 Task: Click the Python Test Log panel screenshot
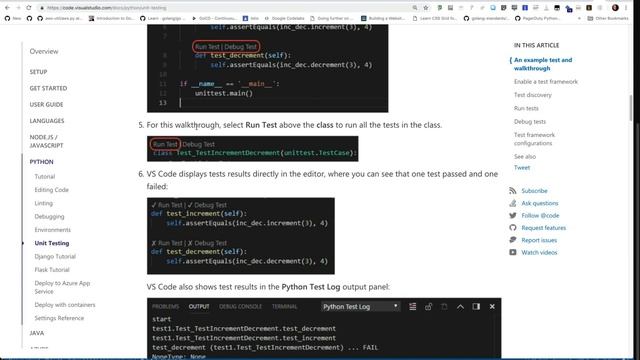point(324,329)
